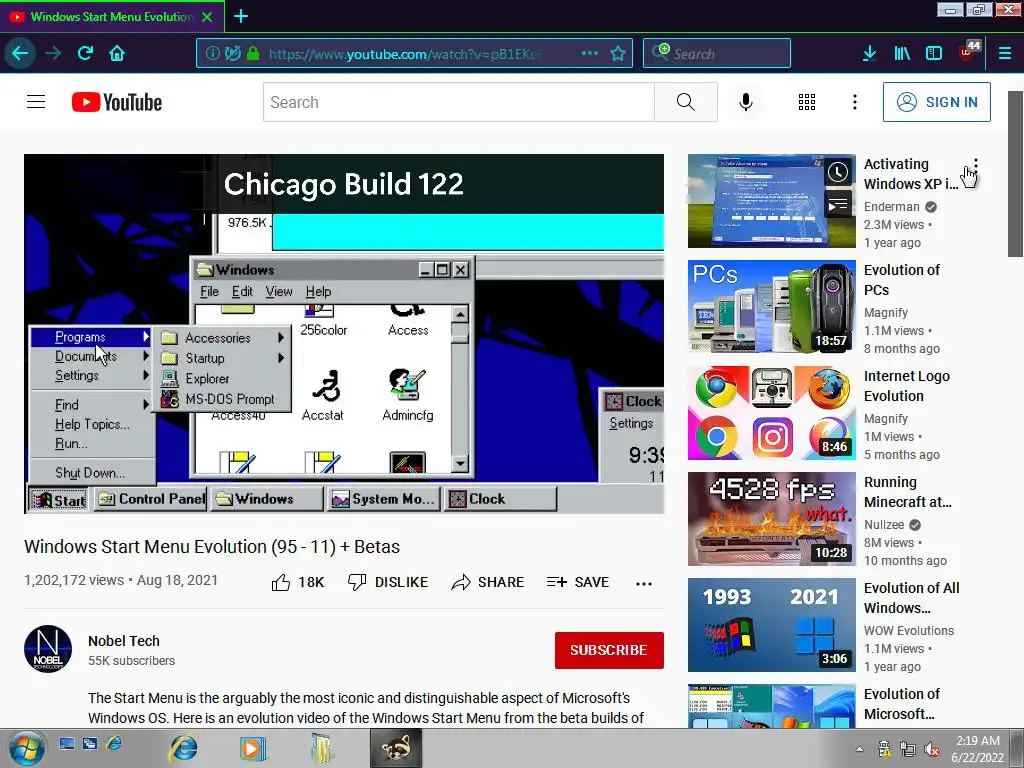Click the video title text
The image size is (1024, 768).
(212, 547)
